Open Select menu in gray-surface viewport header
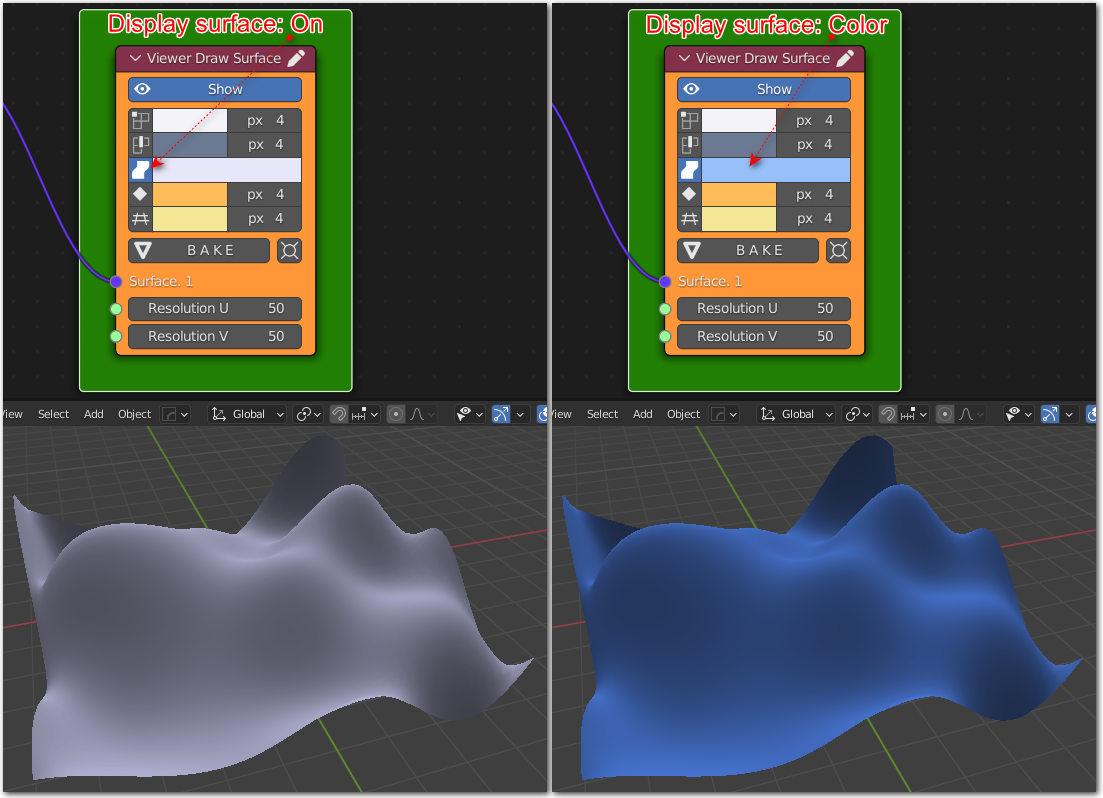1103x798 pixels. click(x=53, y=414)
